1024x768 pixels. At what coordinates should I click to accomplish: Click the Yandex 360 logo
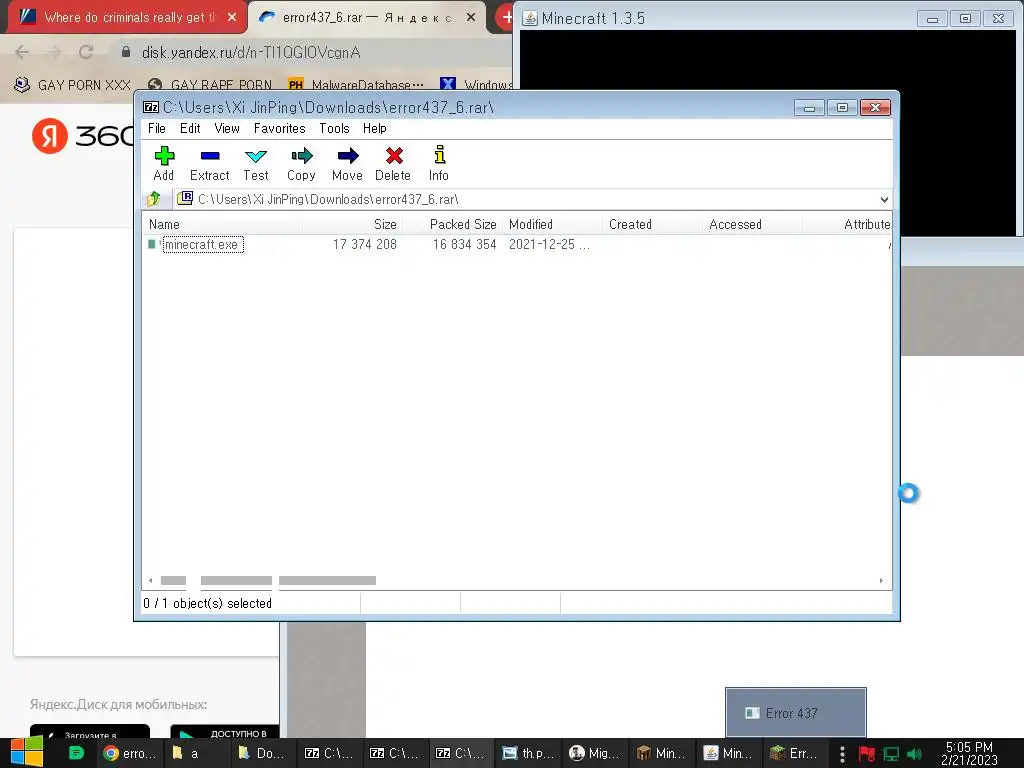[x=82, y=136]
